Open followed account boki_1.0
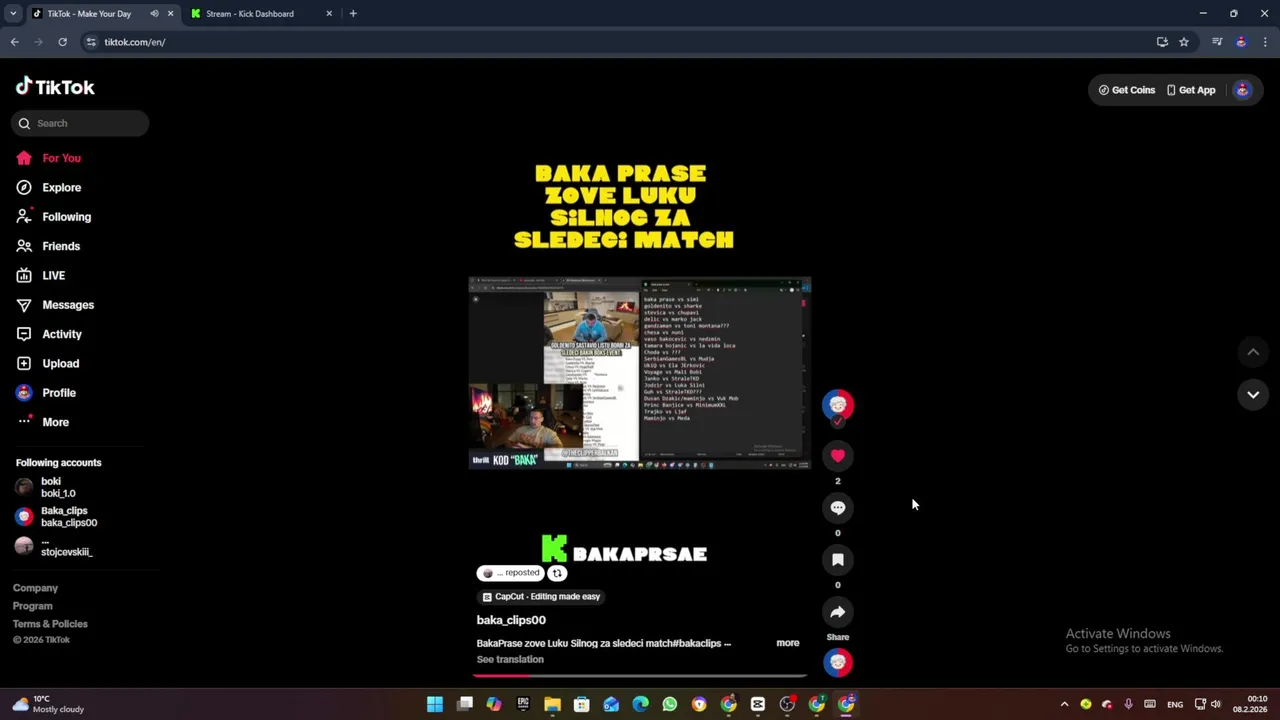Viewport: 1280px width, 720px height. [58, 487]
